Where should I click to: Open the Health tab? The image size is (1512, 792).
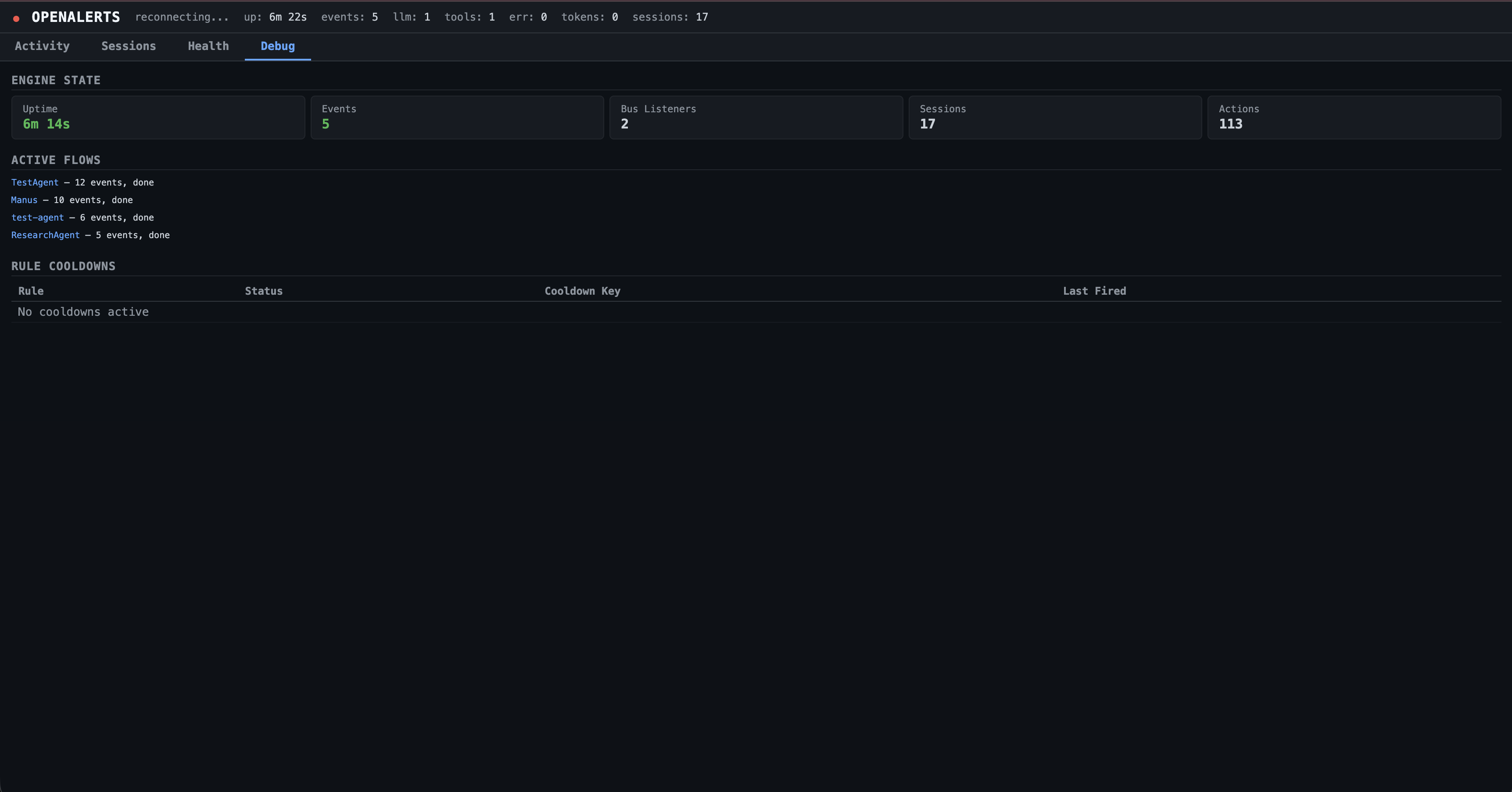208,46
